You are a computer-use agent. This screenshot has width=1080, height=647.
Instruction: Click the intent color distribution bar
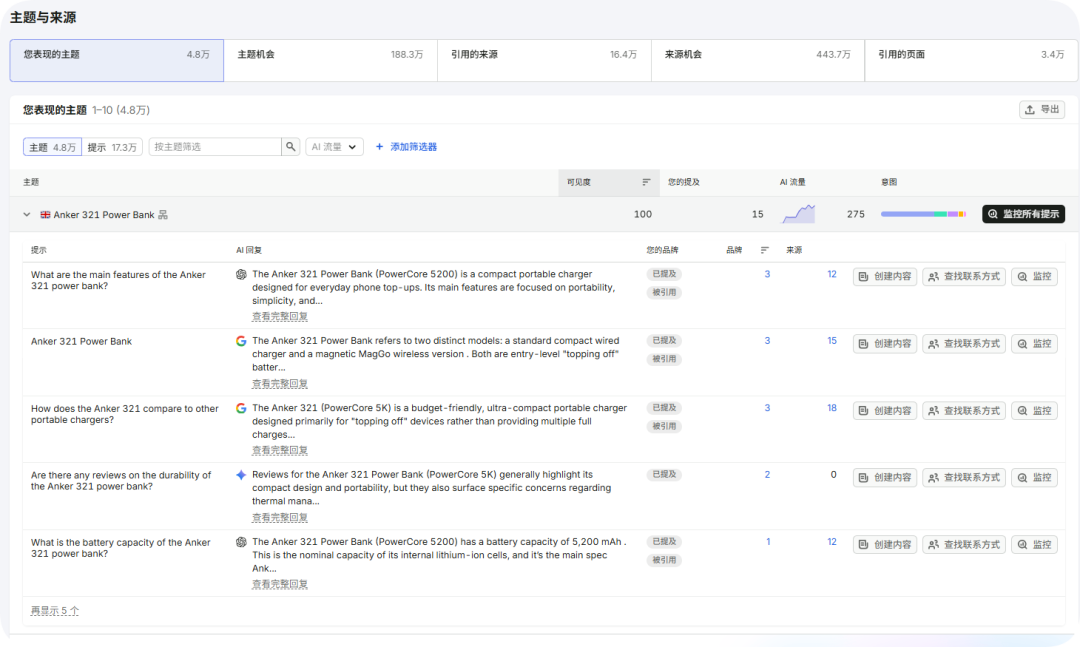tap(923, 214)
